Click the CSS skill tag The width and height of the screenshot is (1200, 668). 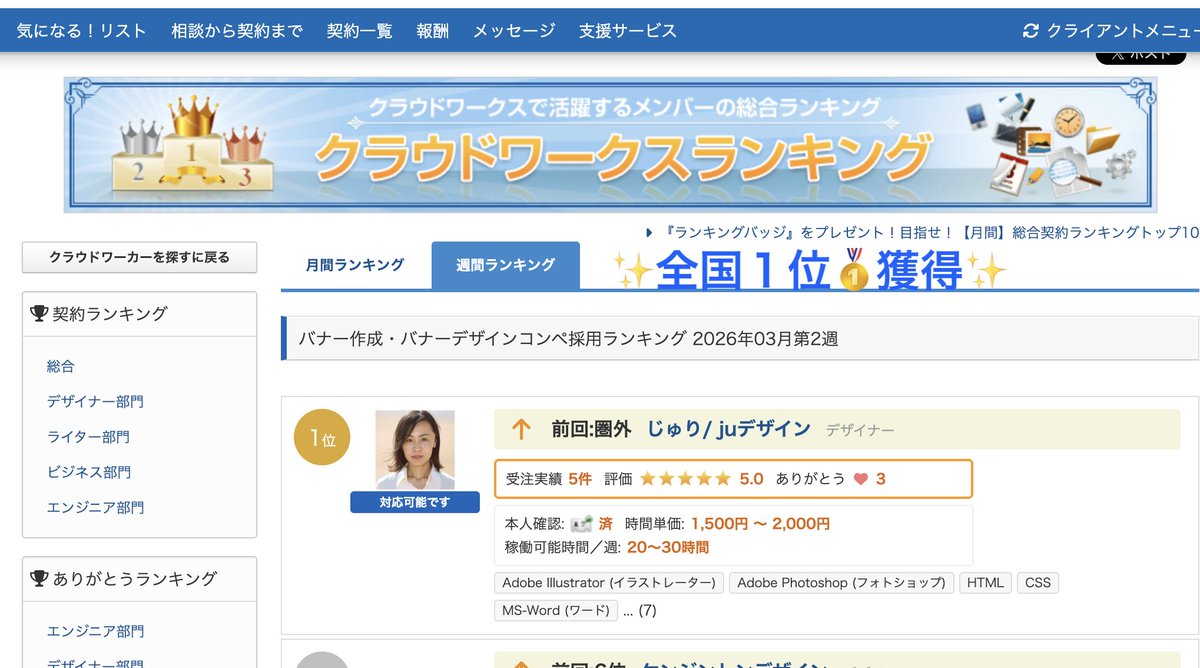pos(1038,583)
